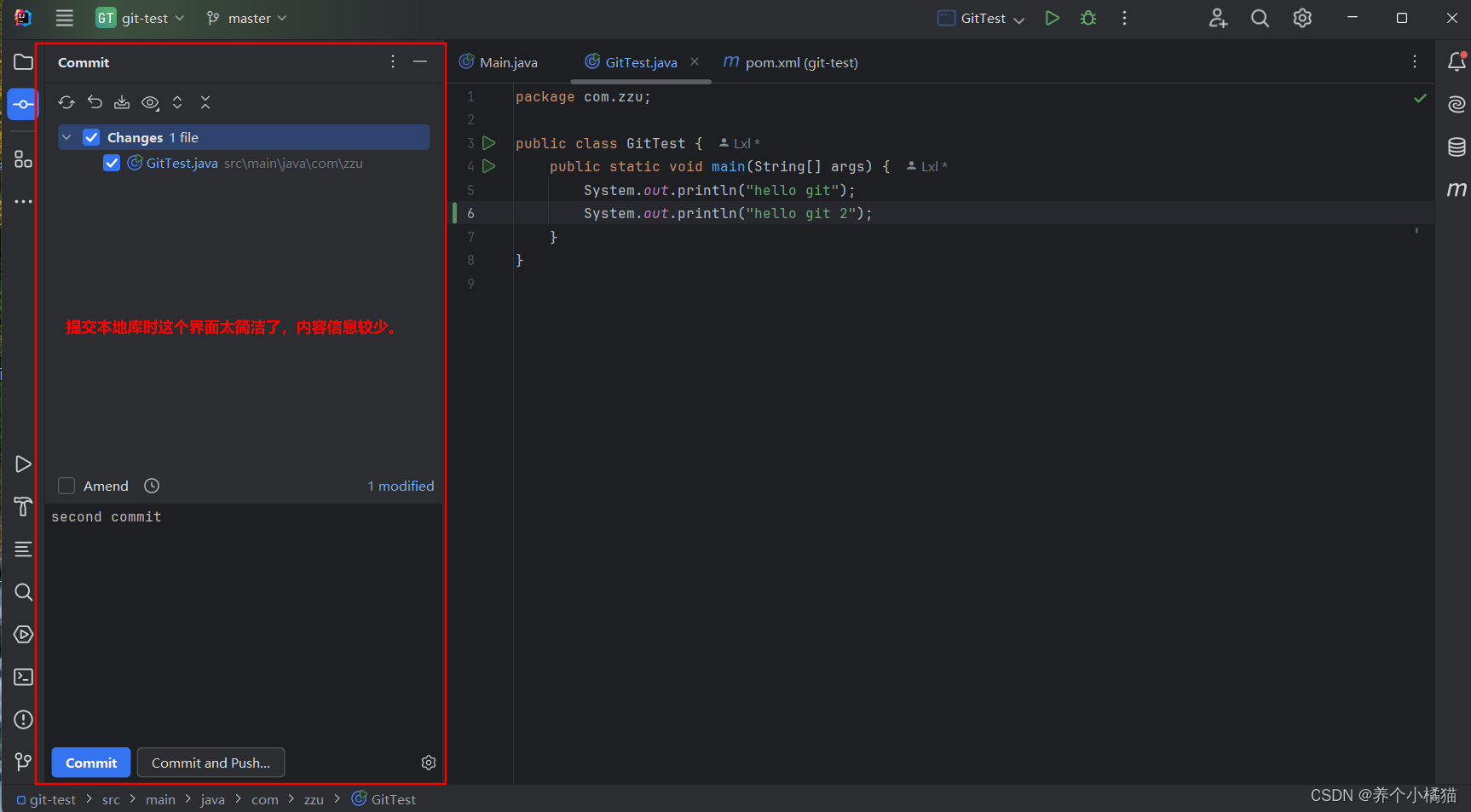Collapse the Changes tree node
1471x812 pixels.
[x=66, y=137]
